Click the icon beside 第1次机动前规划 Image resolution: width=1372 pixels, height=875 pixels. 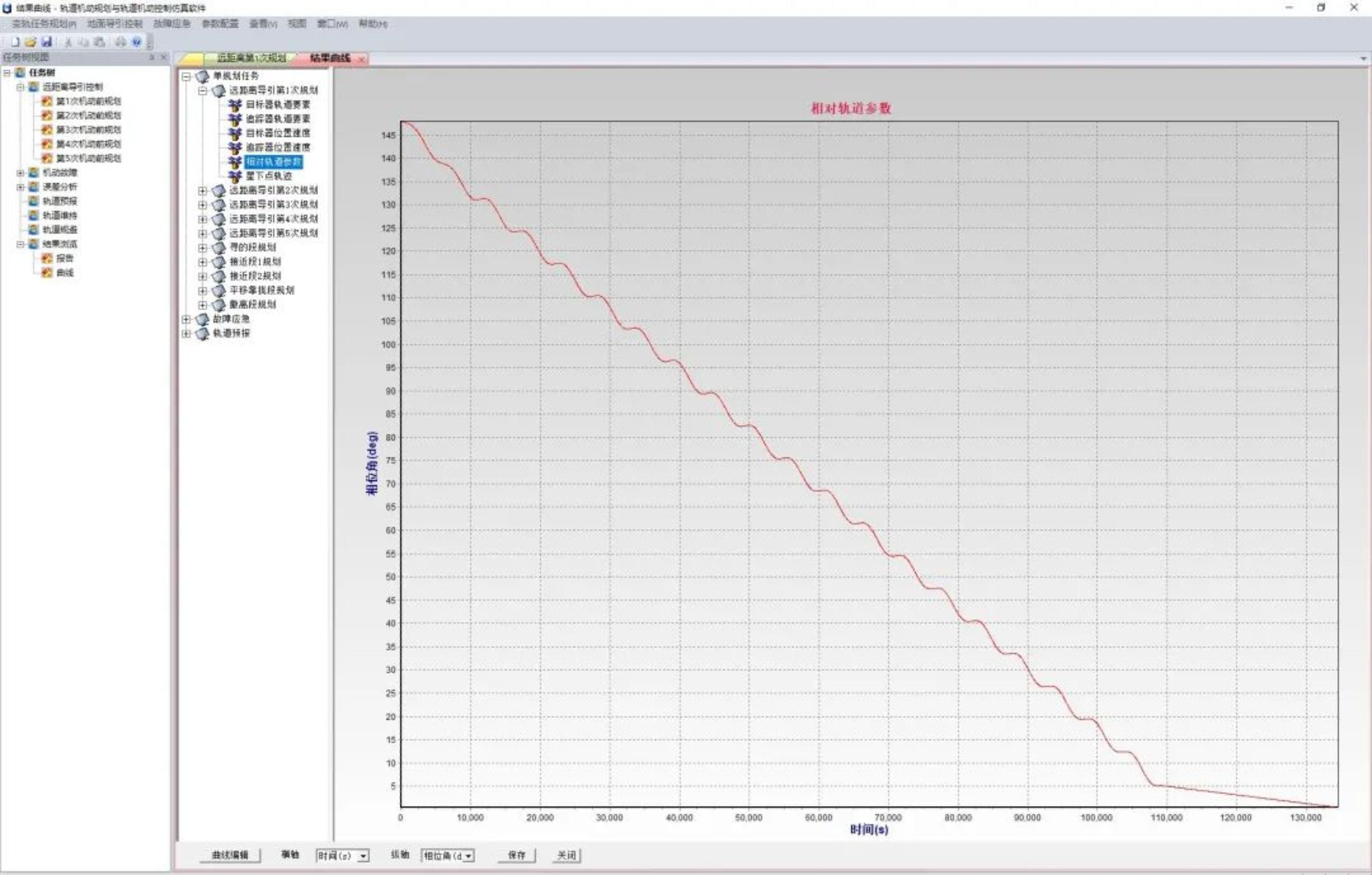click(x=47, y=102)
